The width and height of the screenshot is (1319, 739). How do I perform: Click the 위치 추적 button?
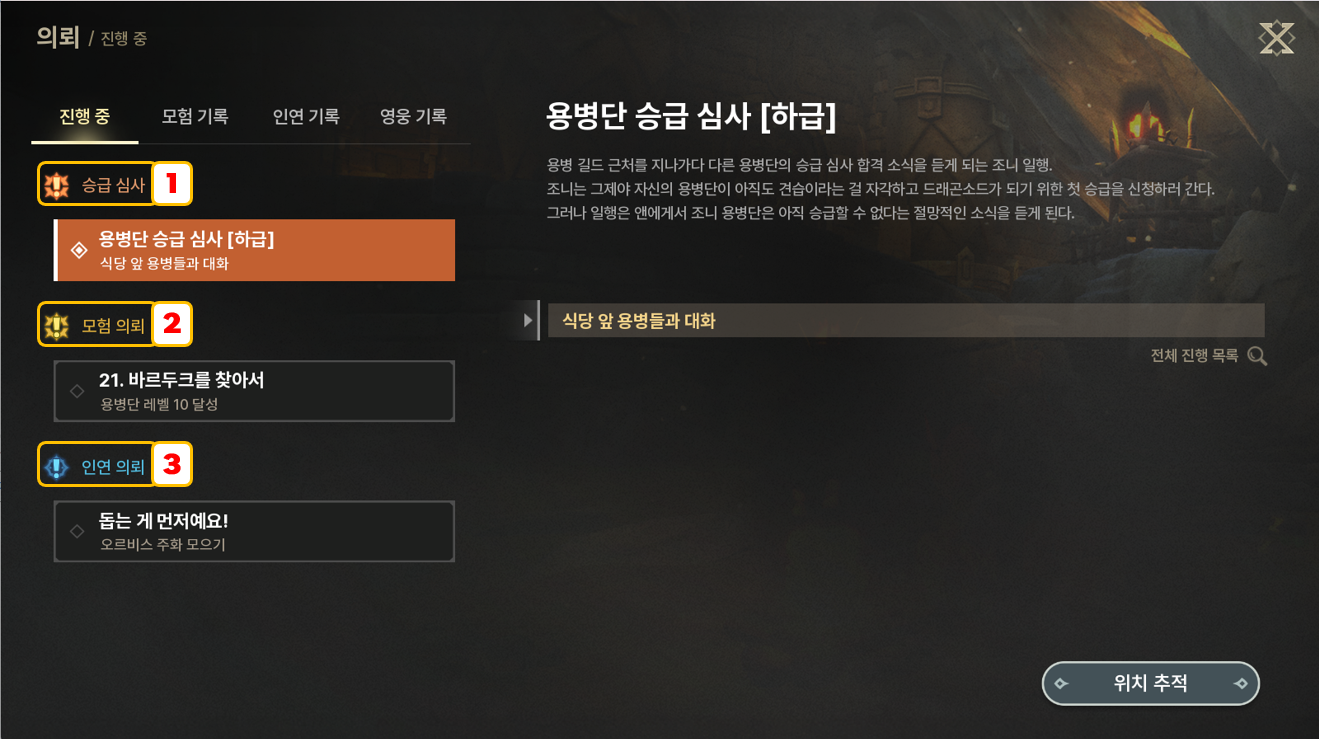(x=1151, y=684)
